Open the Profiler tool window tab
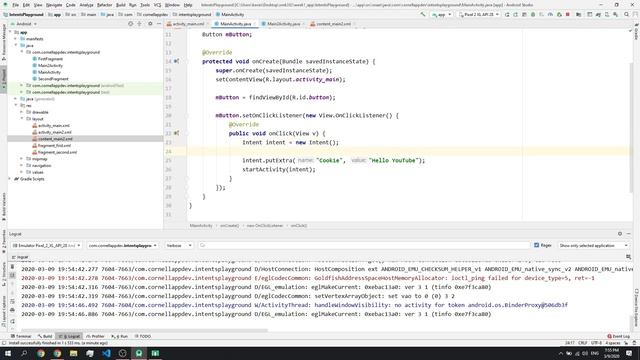 tap(96, 336)
